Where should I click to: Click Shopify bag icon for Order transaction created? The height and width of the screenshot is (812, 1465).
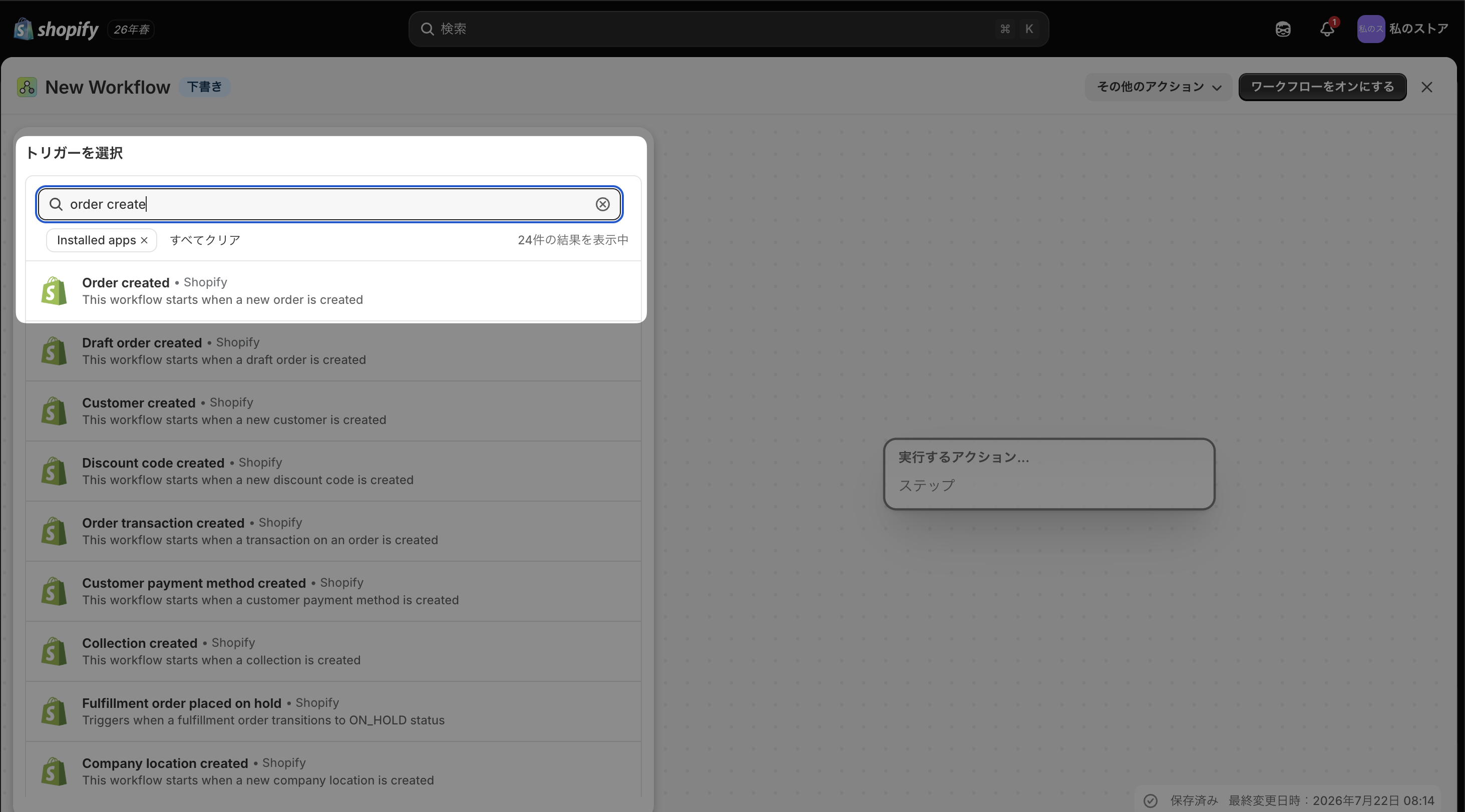pos(54,531)
